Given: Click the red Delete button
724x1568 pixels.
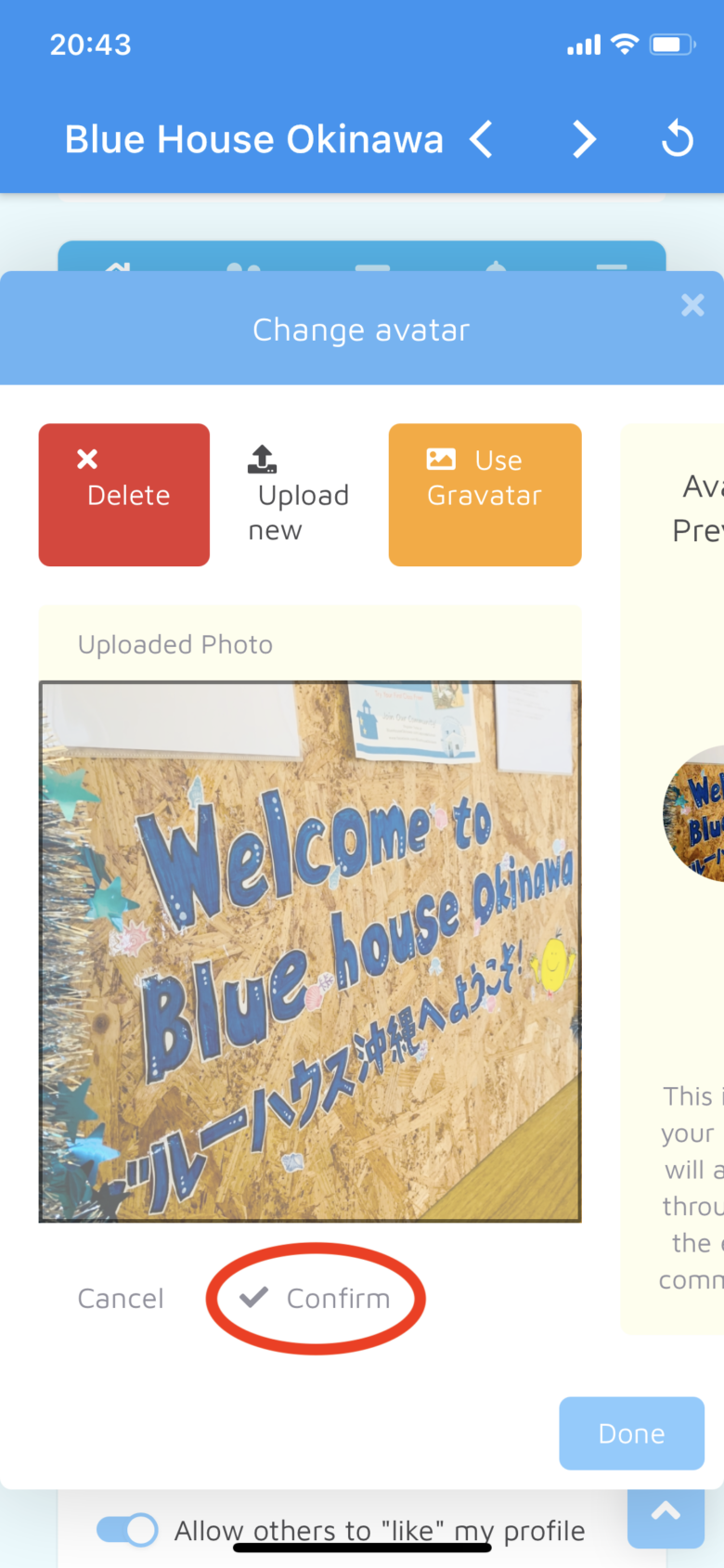Looking at the screenshot, I should point(124,495).
